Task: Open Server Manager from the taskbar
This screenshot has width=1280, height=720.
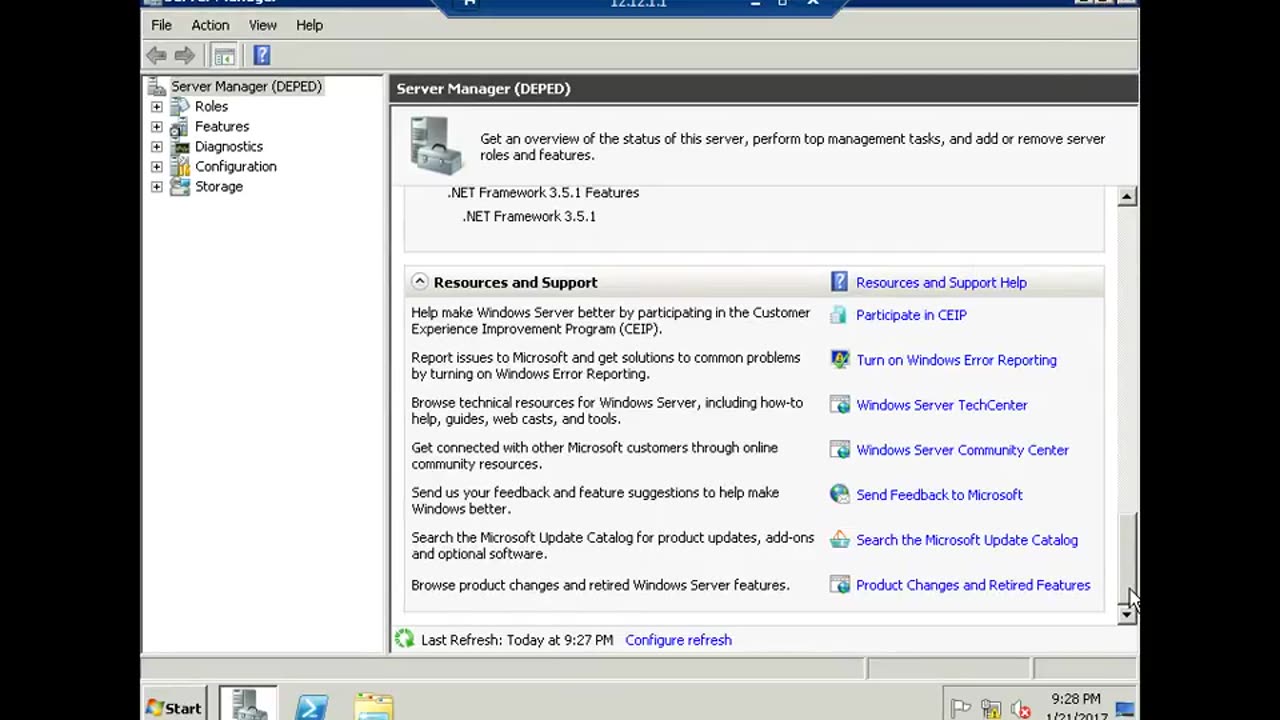Action: click(x=248, y=705)
